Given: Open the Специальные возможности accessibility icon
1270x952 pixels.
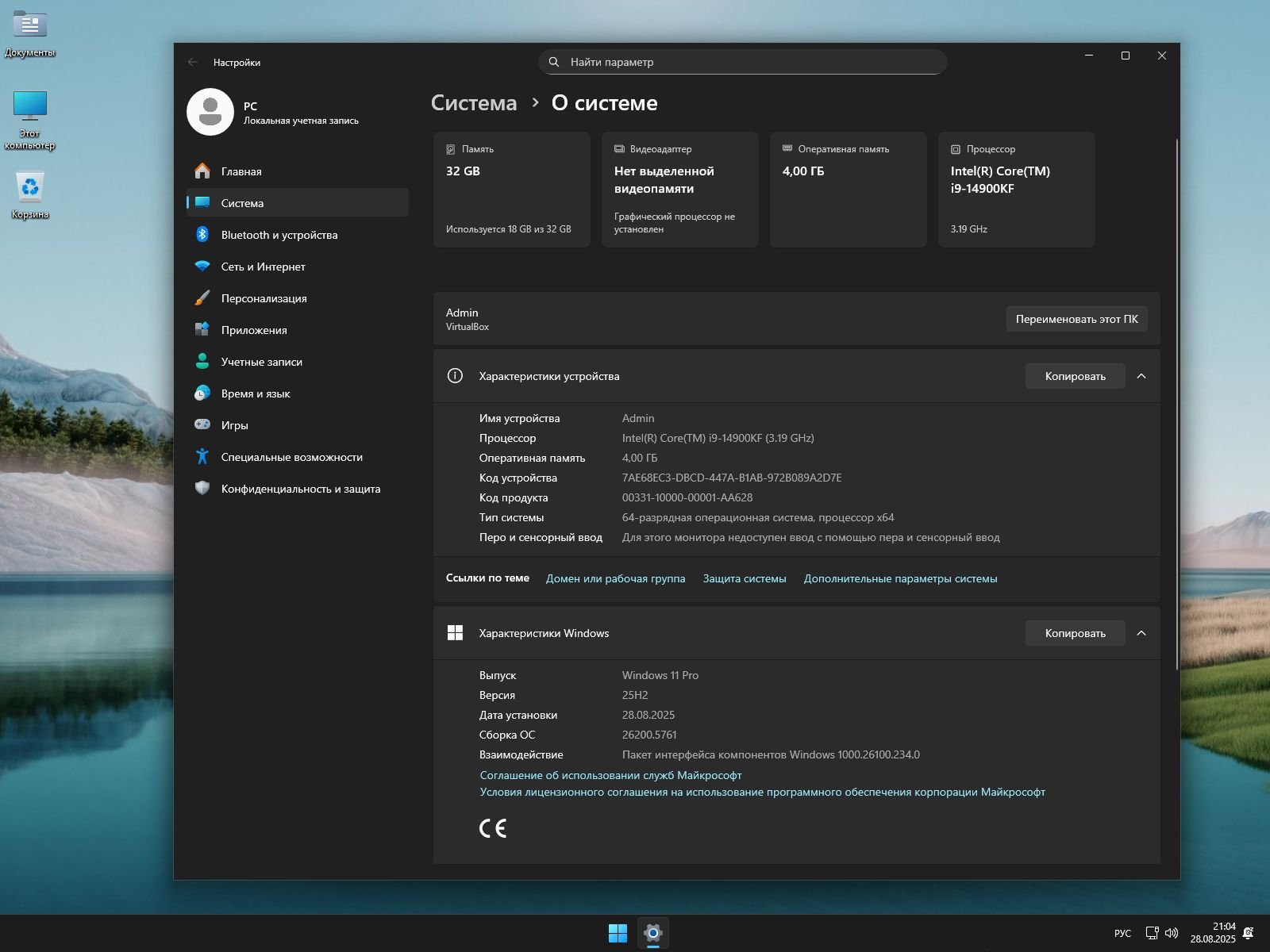Looking at the screenshot, I should tap(202, 457).
